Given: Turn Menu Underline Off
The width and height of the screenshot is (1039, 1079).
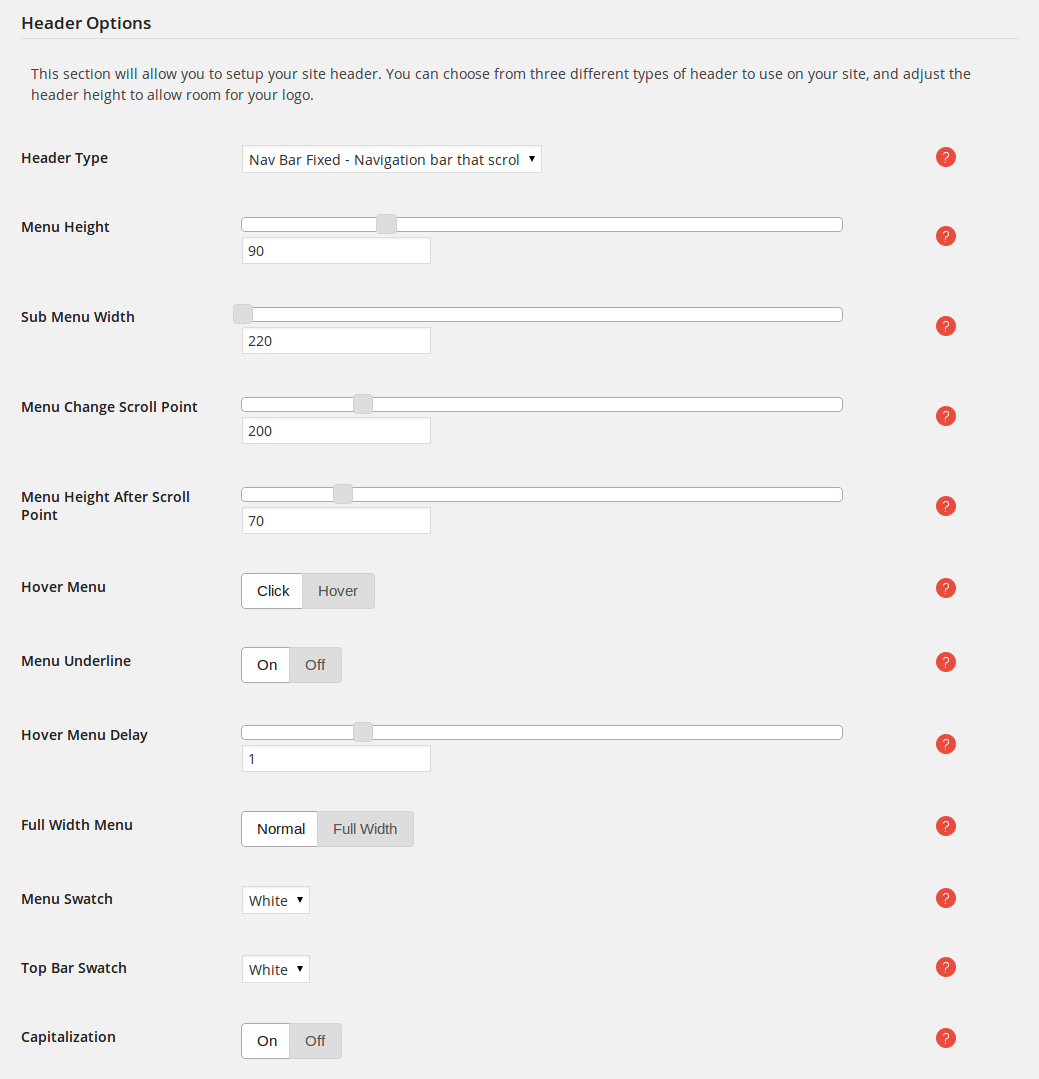Looking at the screenshot, I should pos(315,665).
